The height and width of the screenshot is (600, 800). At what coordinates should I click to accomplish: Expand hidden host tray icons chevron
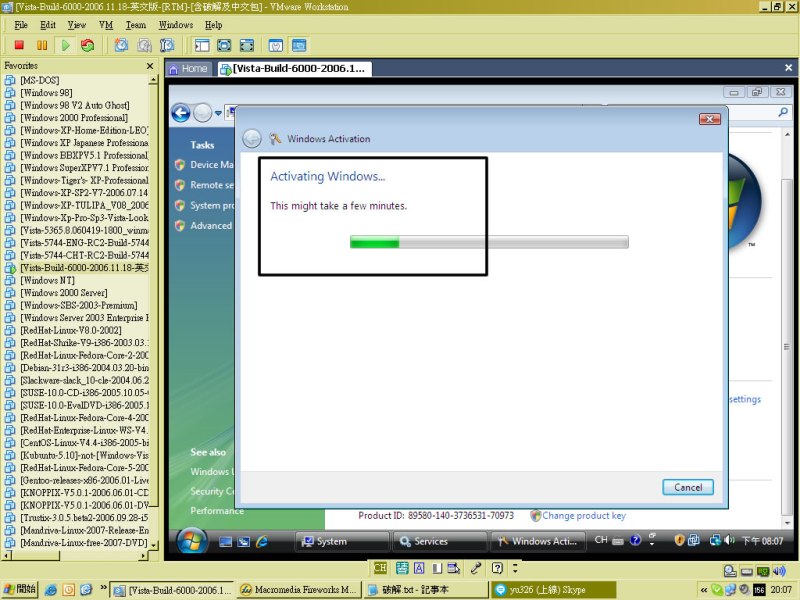pyautogui.click(x=704, y=590)
